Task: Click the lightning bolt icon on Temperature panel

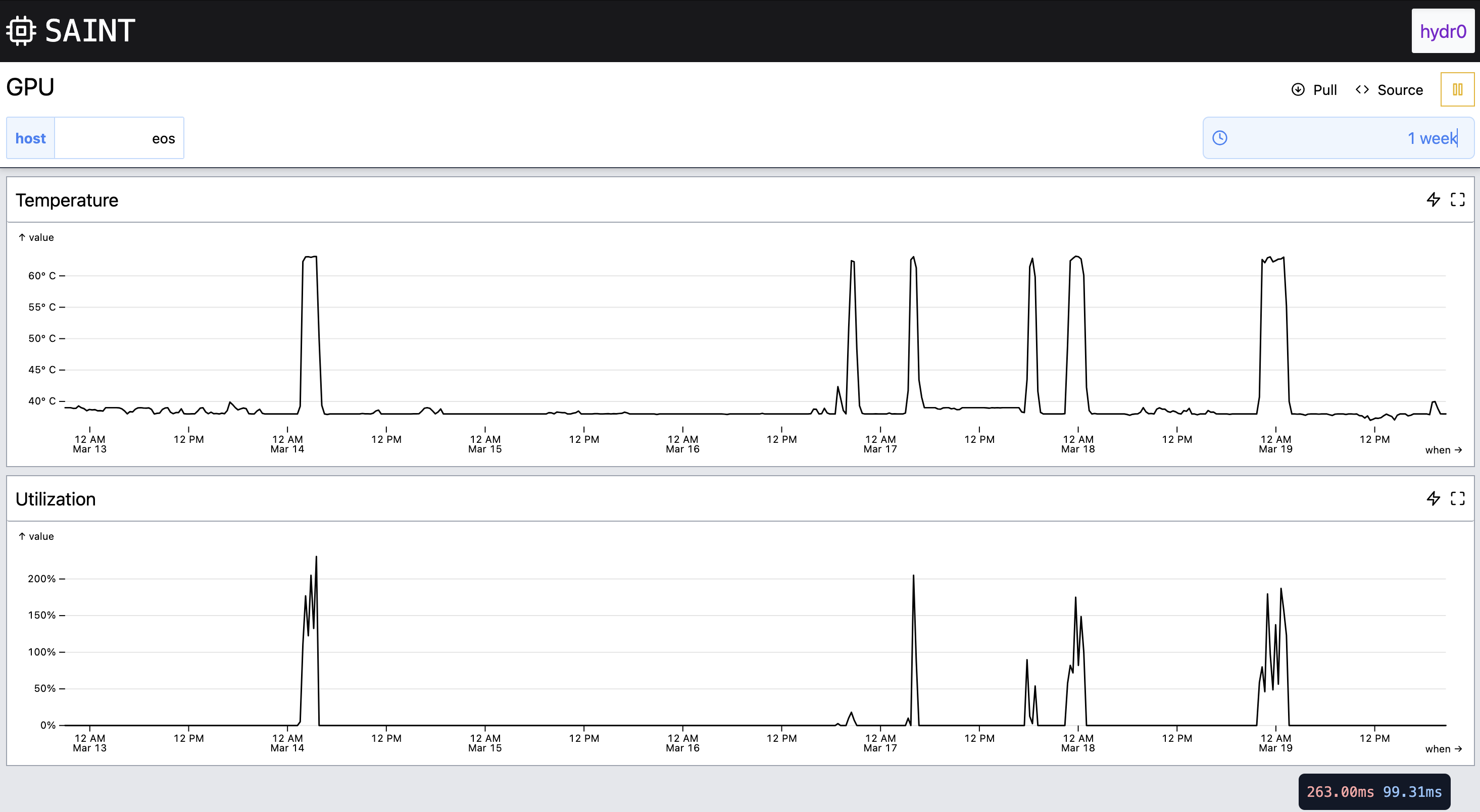Action: [1433, 199]
